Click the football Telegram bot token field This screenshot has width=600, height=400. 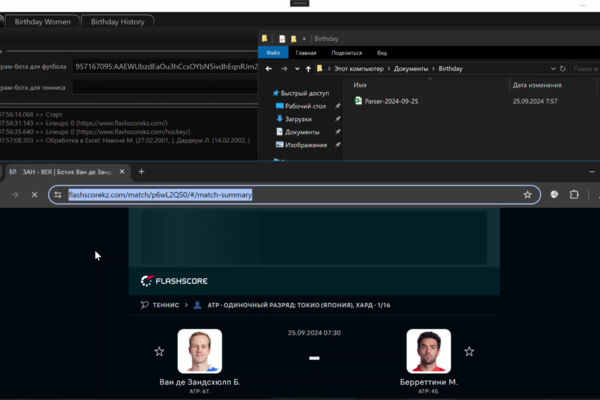pyautogui.click(x=166, y=67)
